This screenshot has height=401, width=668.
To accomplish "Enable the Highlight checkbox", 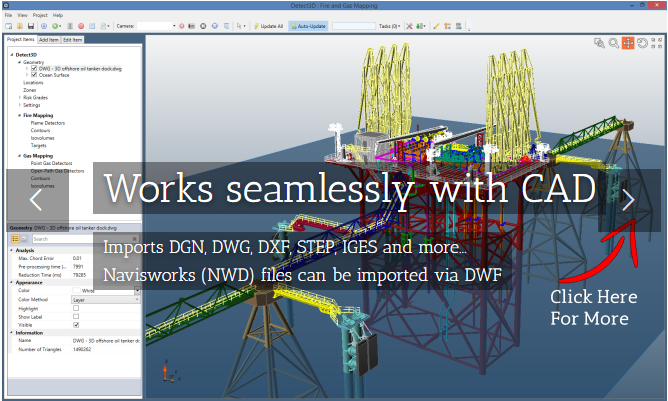I will click(x=76, y=308).
